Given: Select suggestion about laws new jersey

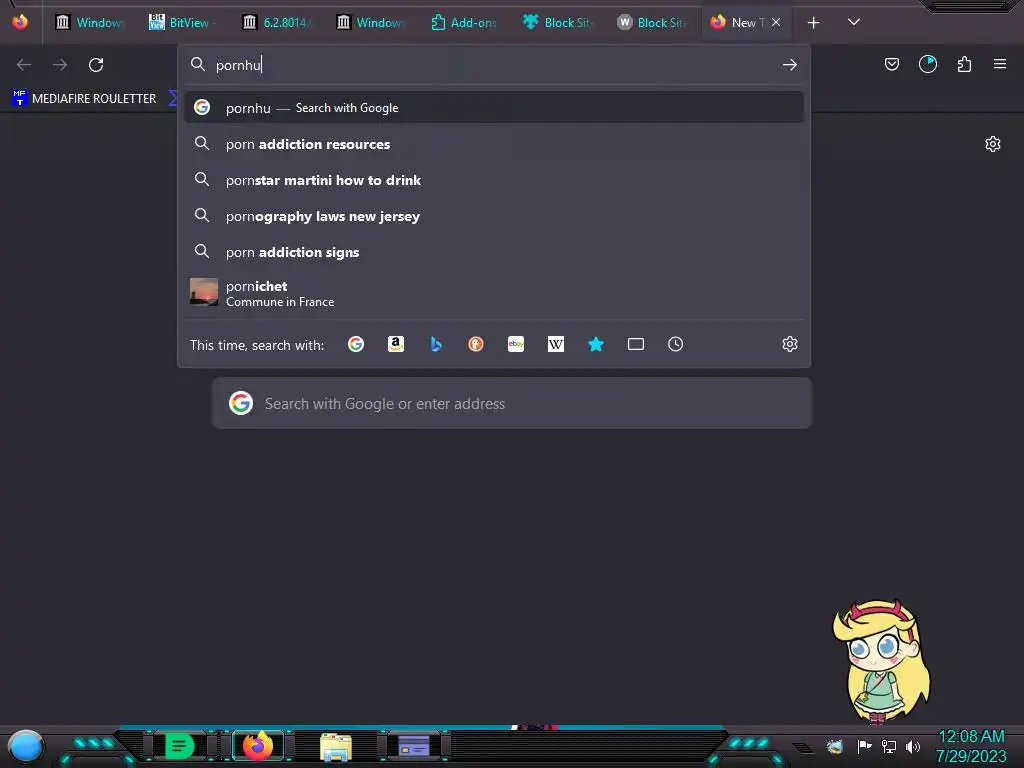Looking at the screenshot, I should click(494, 216).
